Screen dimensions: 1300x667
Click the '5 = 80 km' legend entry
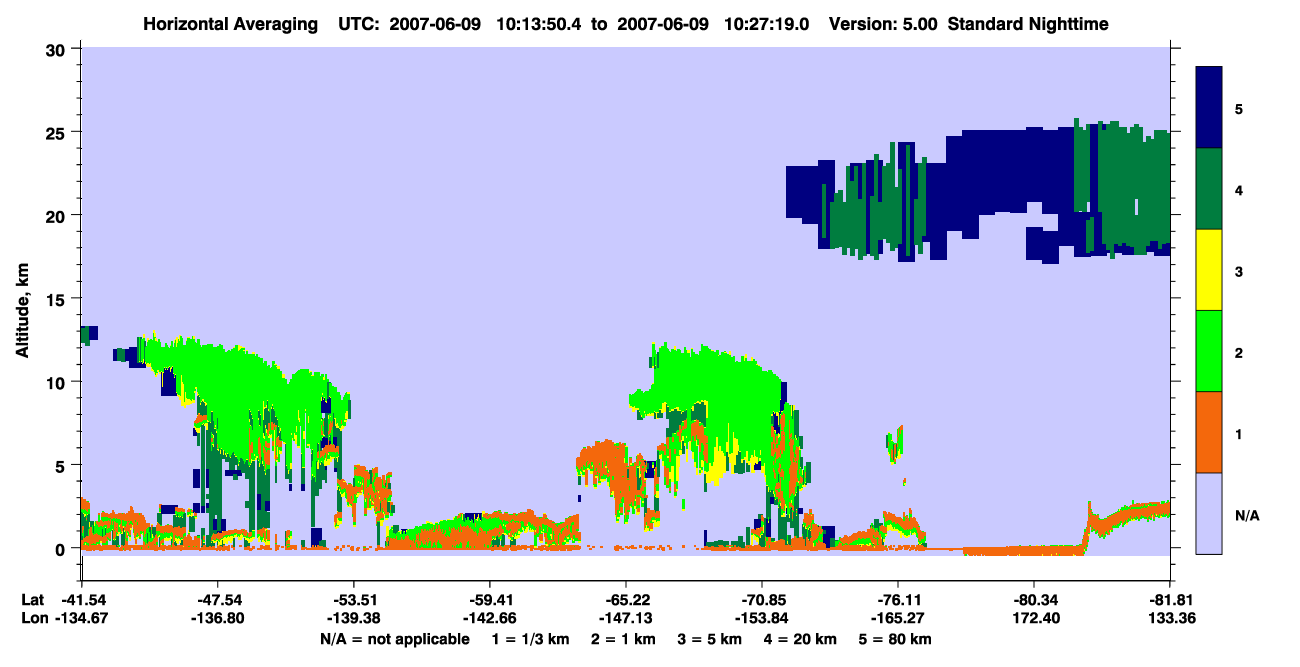click(x=896, y=639)
